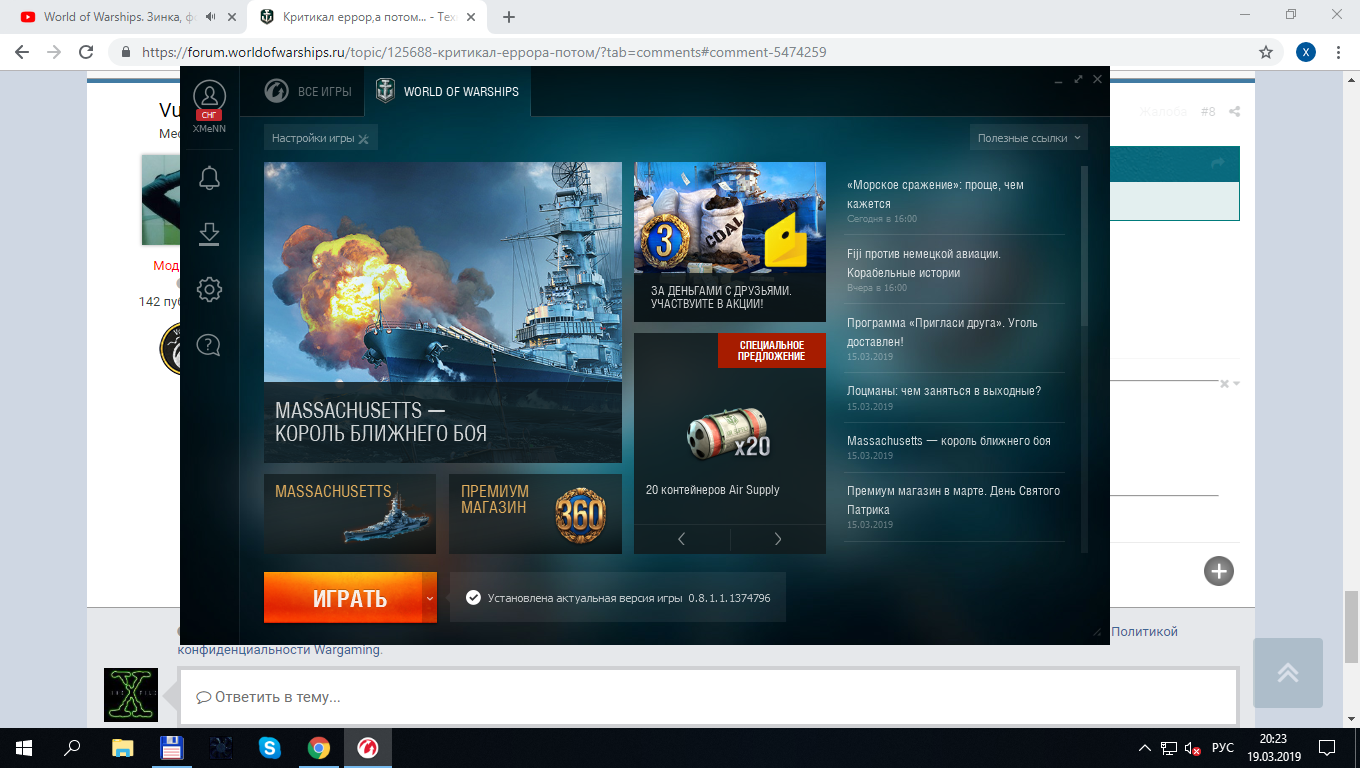This screenshot has height=768, width=1360.
Task: Open a new Chrome tab
Action: (508, 17)
